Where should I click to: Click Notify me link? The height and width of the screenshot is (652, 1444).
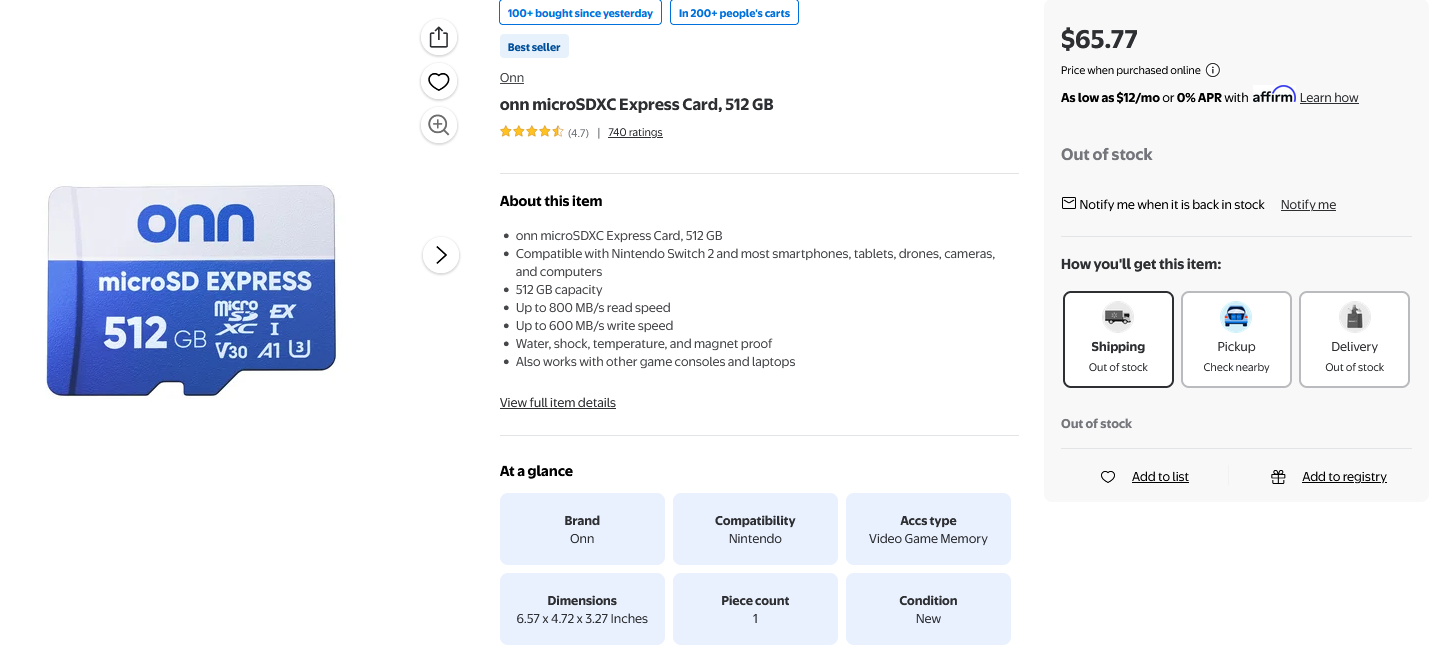(x=1308, y=204)
